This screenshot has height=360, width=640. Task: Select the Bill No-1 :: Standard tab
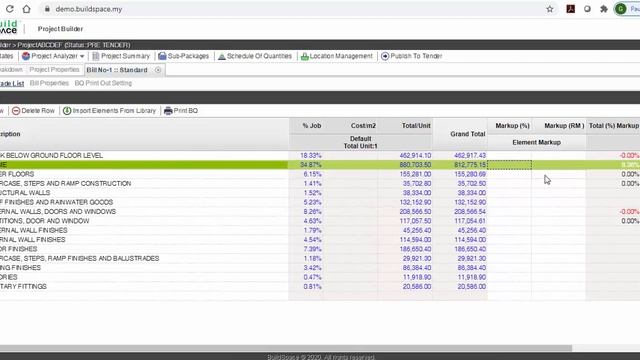click(117, 70)
